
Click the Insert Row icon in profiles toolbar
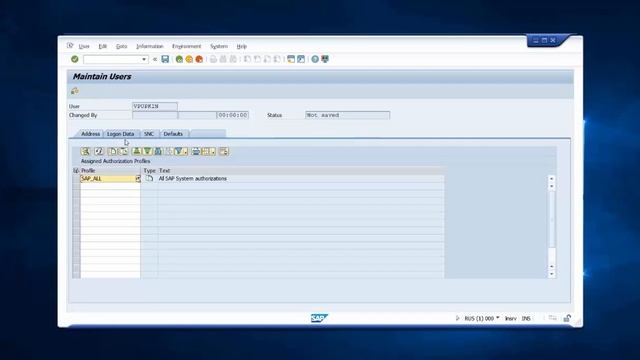(x=112, y=151)
